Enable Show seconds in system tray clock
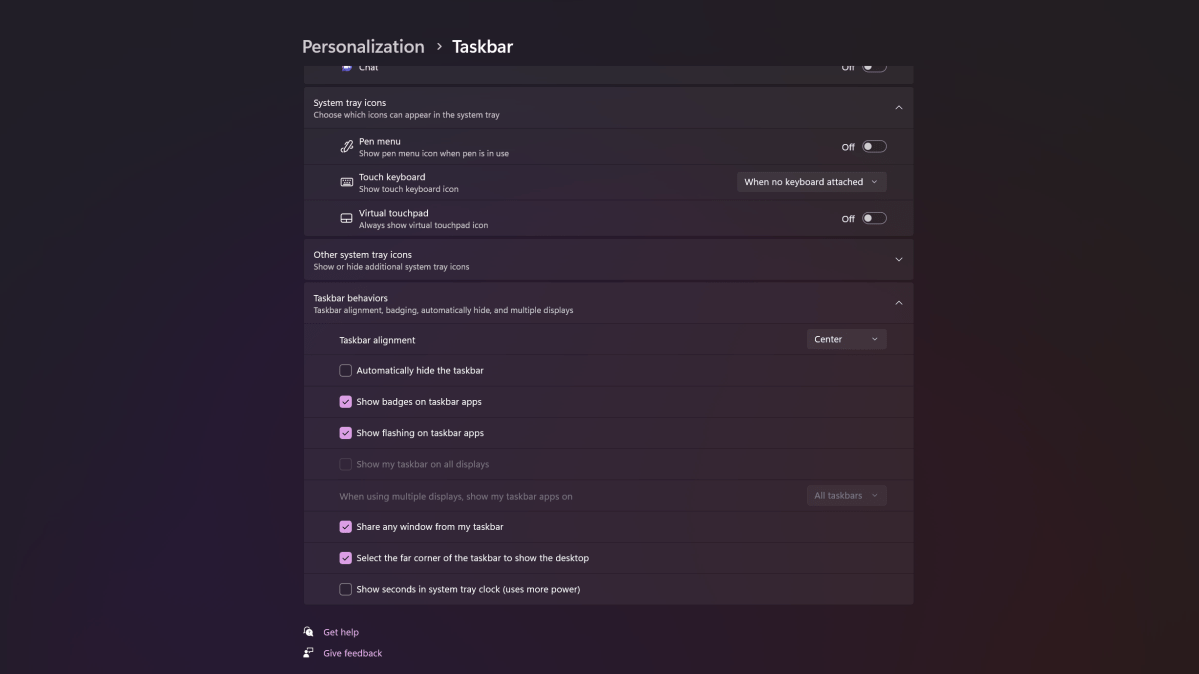The image size is (1199, 674). [345, 589]
